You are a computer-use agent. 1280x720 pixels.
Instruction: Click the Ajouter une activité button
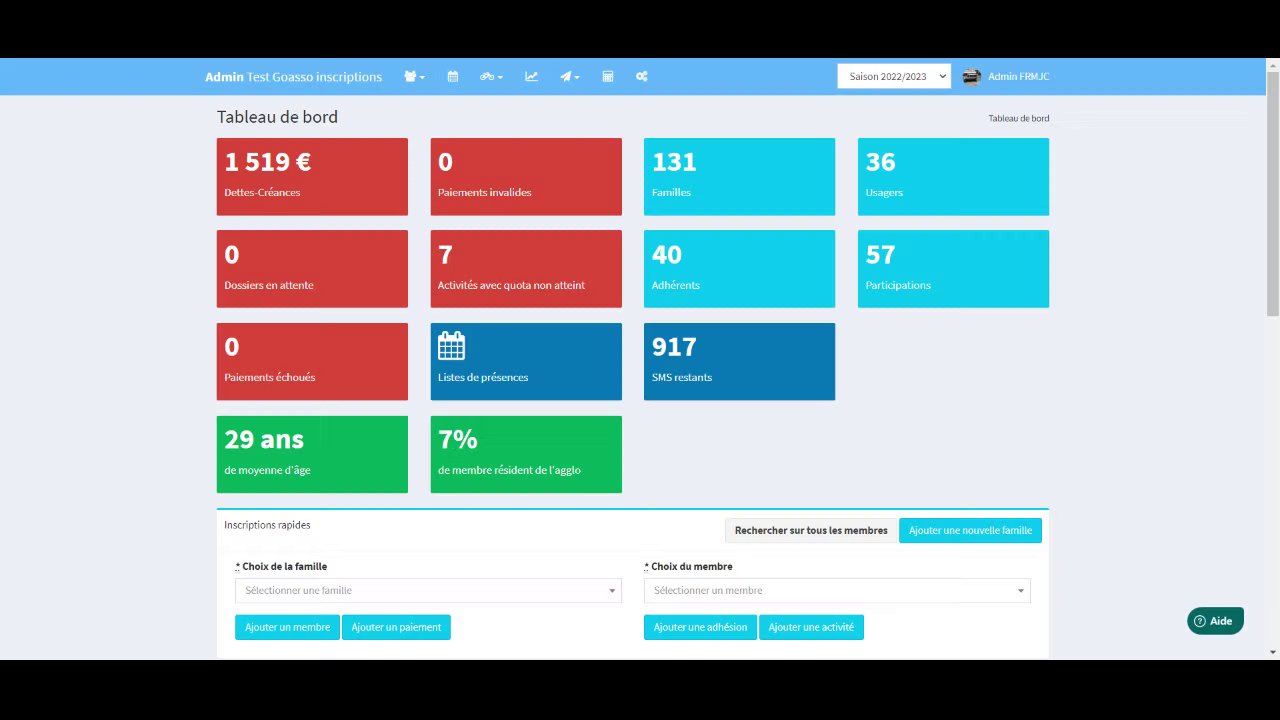pyautogui.click(x=811, y=627)
